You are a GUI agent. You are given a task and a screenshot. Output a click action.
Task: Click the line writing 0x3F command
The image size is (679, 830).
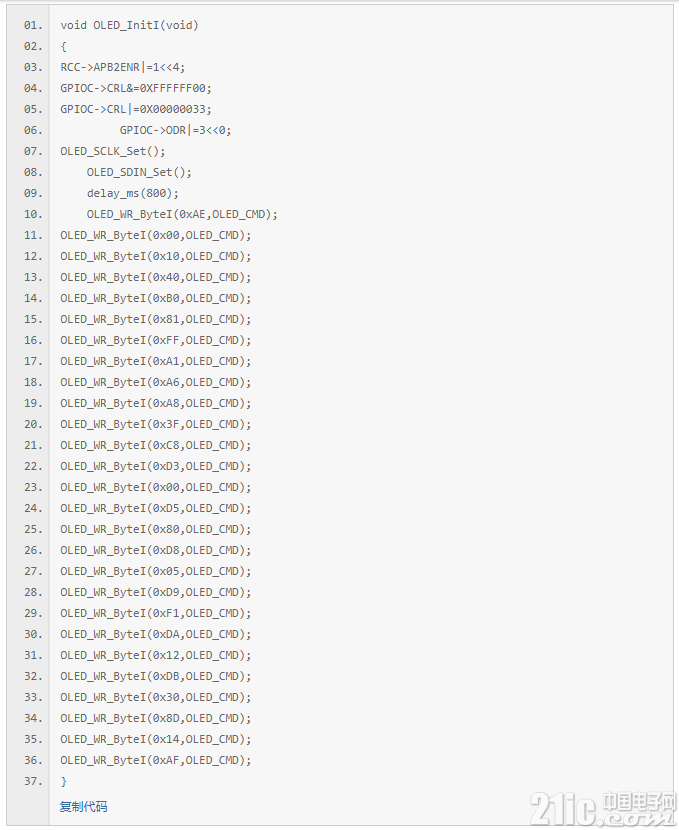[156, 424]
